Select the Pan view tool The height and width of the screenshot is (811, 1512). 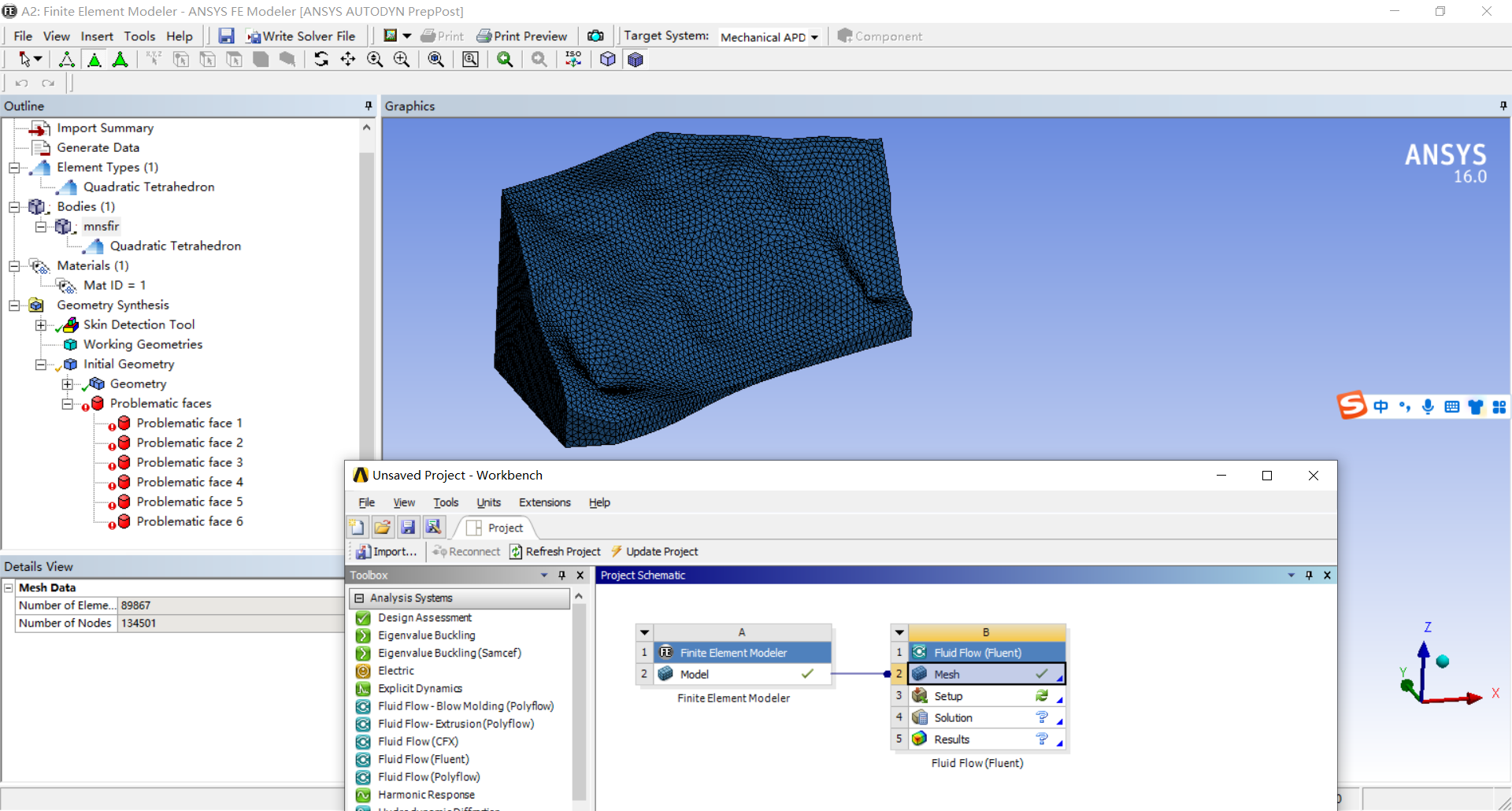[x=348, y=59]
